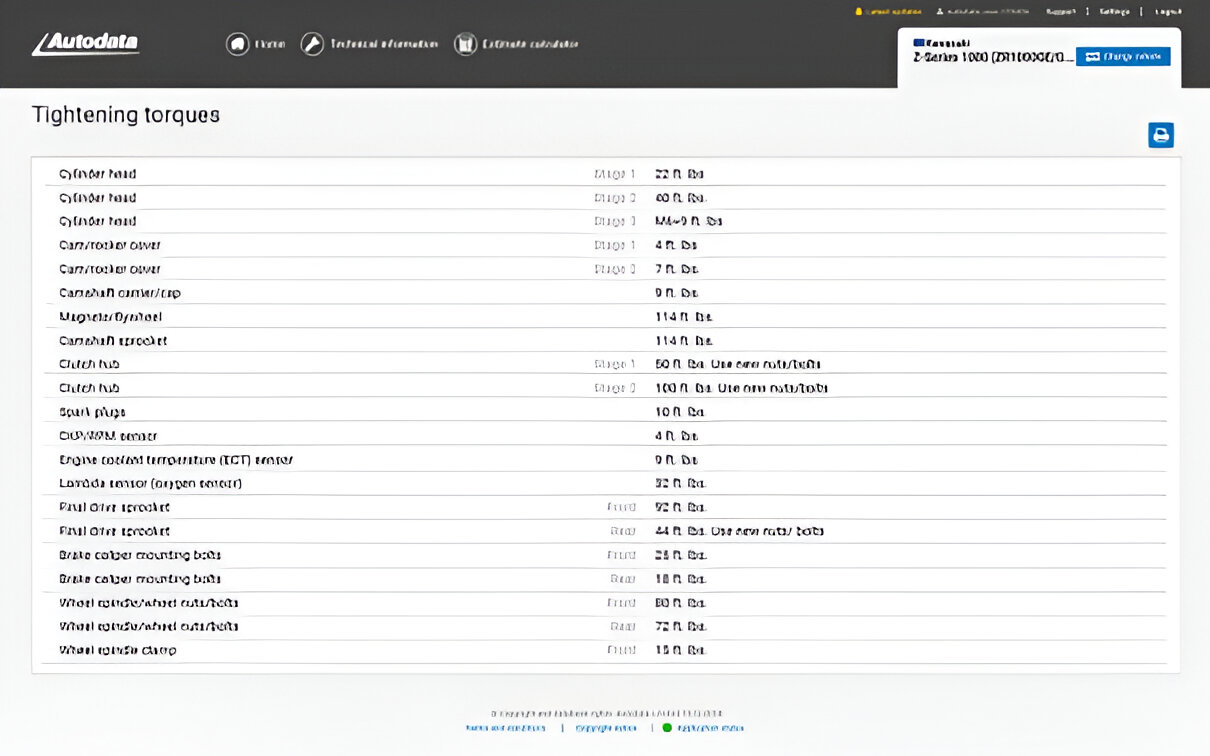The width and height of the screenshot is (1210, 756).
Task: Click the Logout link
Action: pos(1168,12)
